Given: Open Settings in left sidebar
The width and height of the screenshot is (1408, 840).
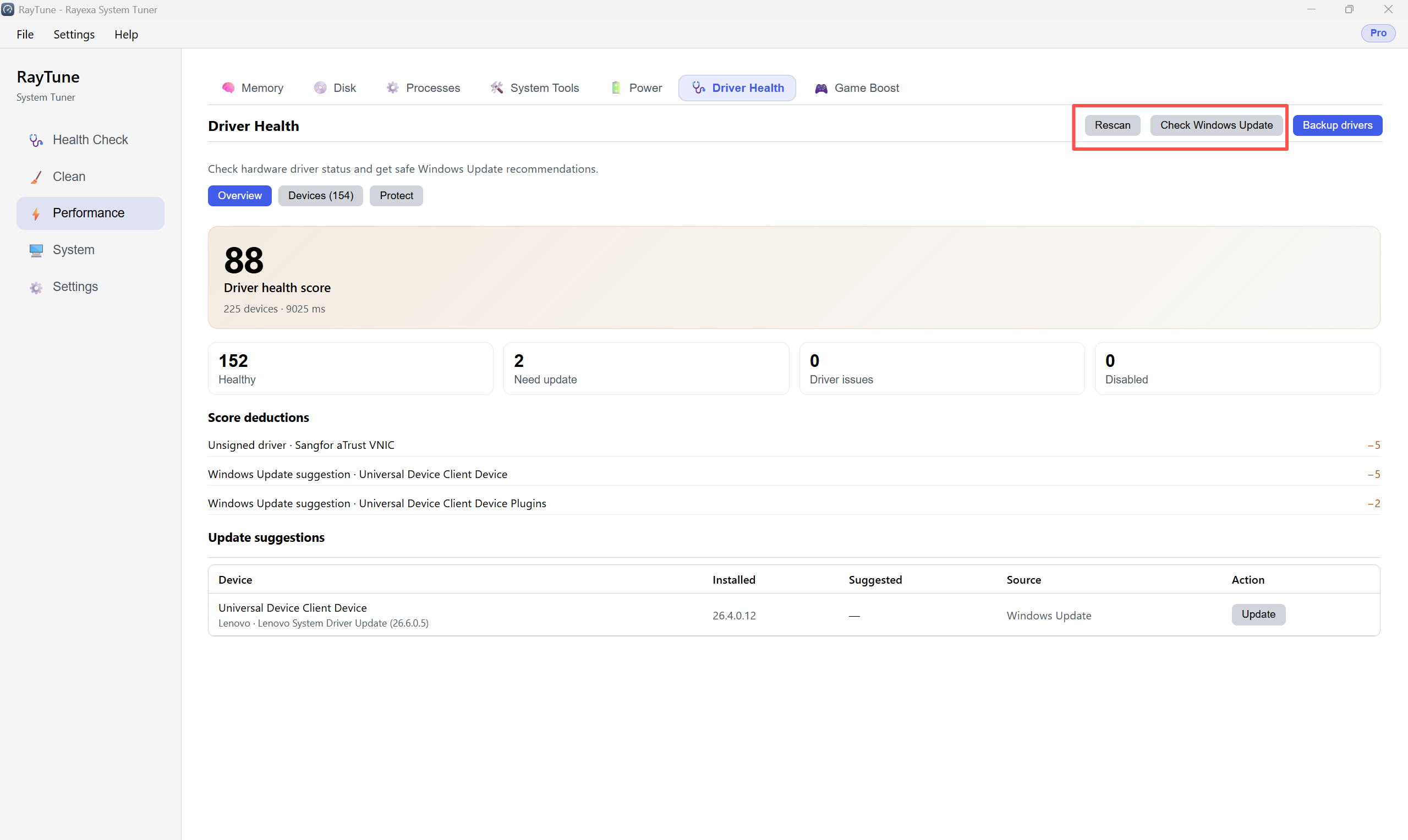Looking at the screenshot, I should coord(91,287).
